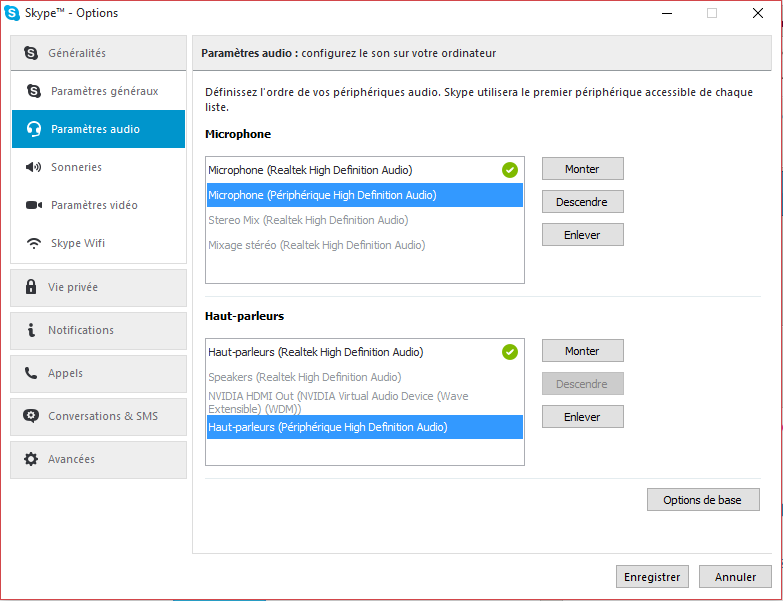The width and height of the screenshot is (783, 601).
Task: Close the Skype Options window
Action: [758, 13]
